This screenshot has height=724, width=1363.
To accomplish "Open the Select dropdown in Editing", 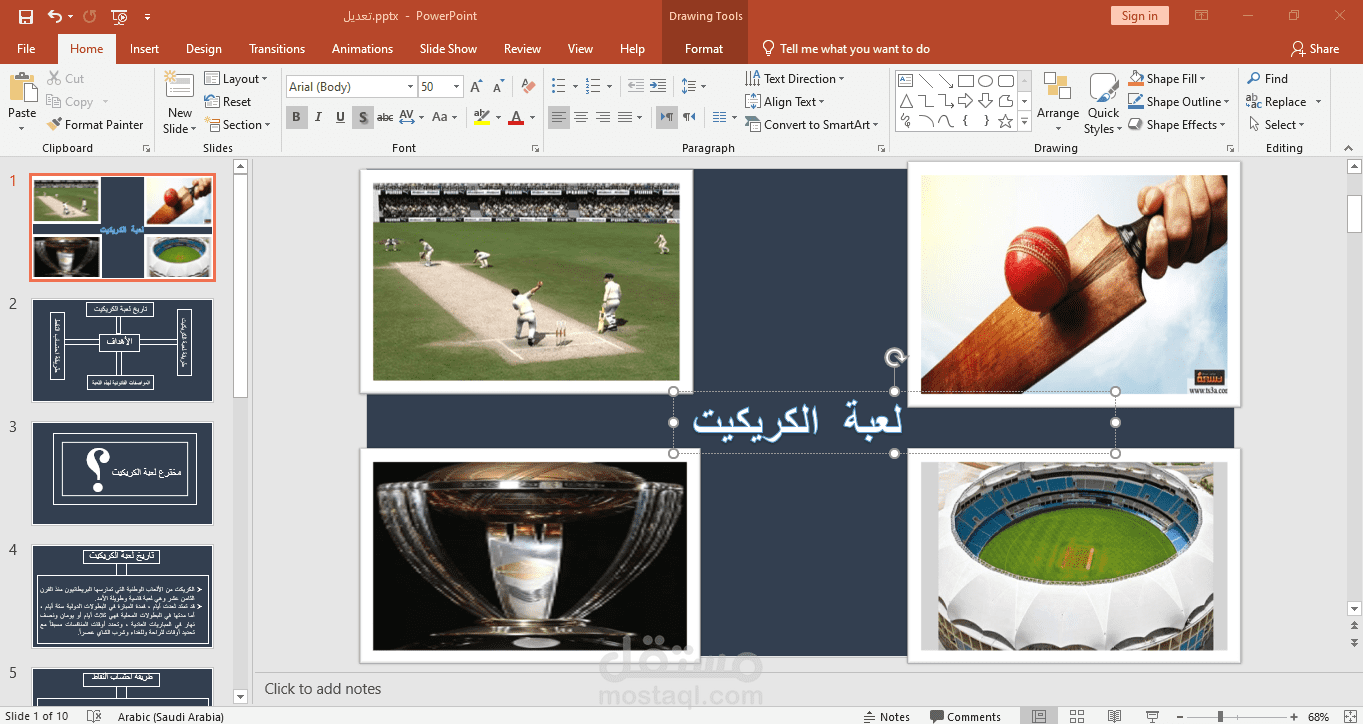I will tap(1275, 125).
